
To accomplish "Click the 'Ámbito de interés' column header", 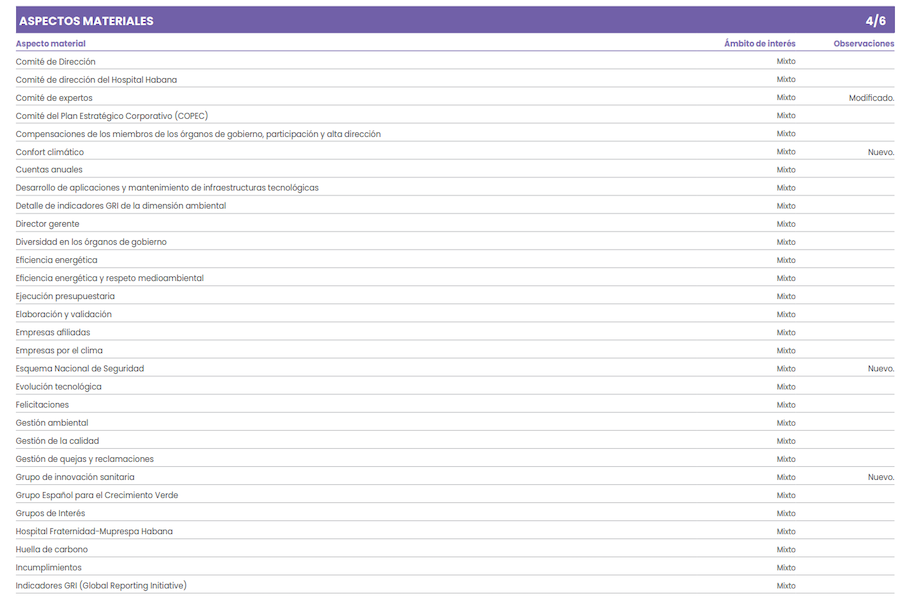I will 759,44.
